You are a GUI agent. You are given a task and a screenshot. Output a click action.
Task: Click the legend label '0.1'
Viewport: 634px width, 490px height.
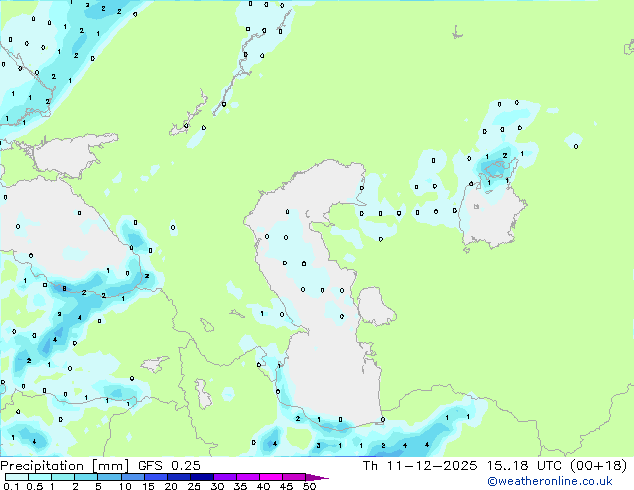click(x=11, y=486)
